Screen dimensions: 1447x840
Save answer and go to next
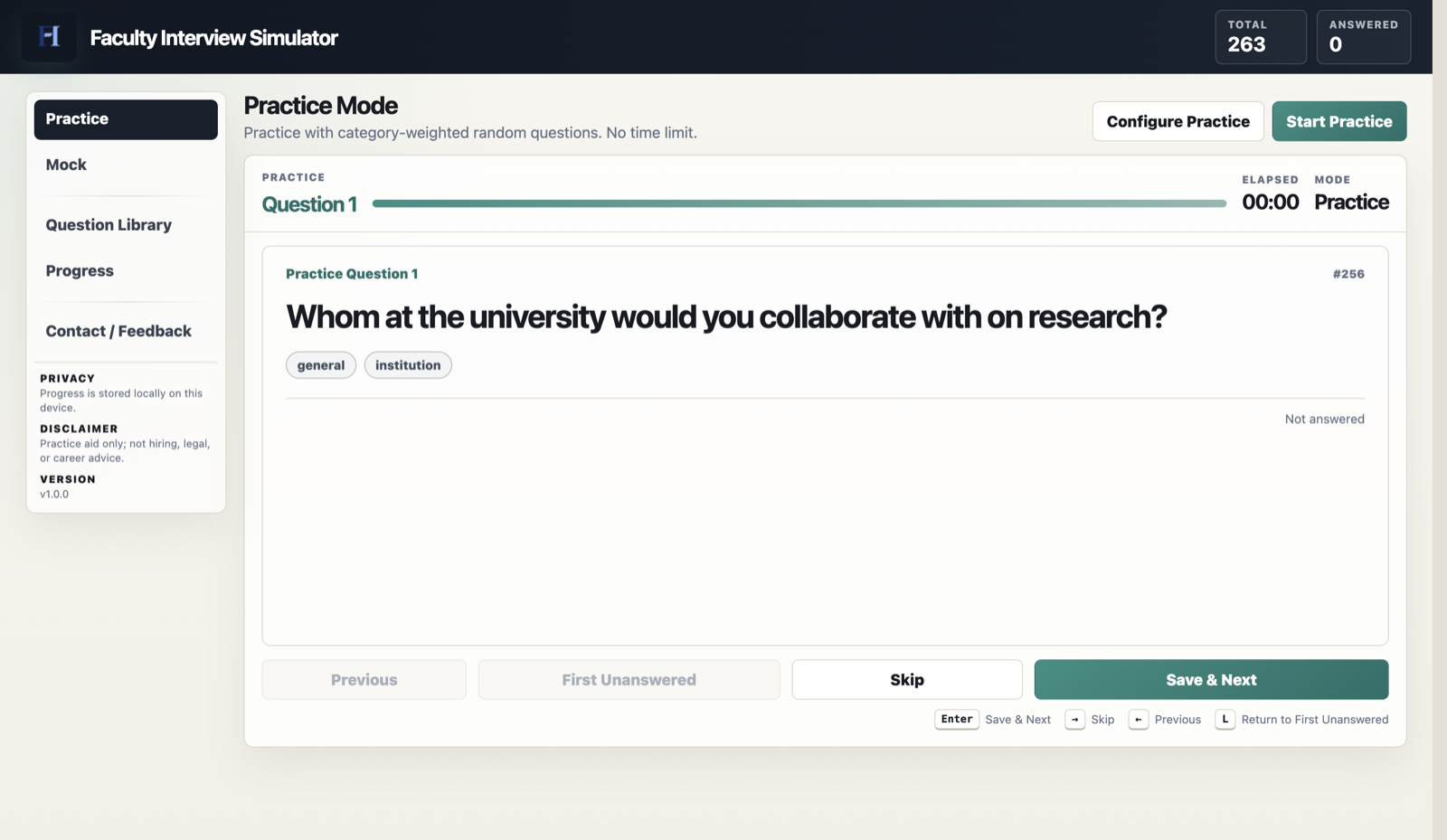pos(1211,680)
